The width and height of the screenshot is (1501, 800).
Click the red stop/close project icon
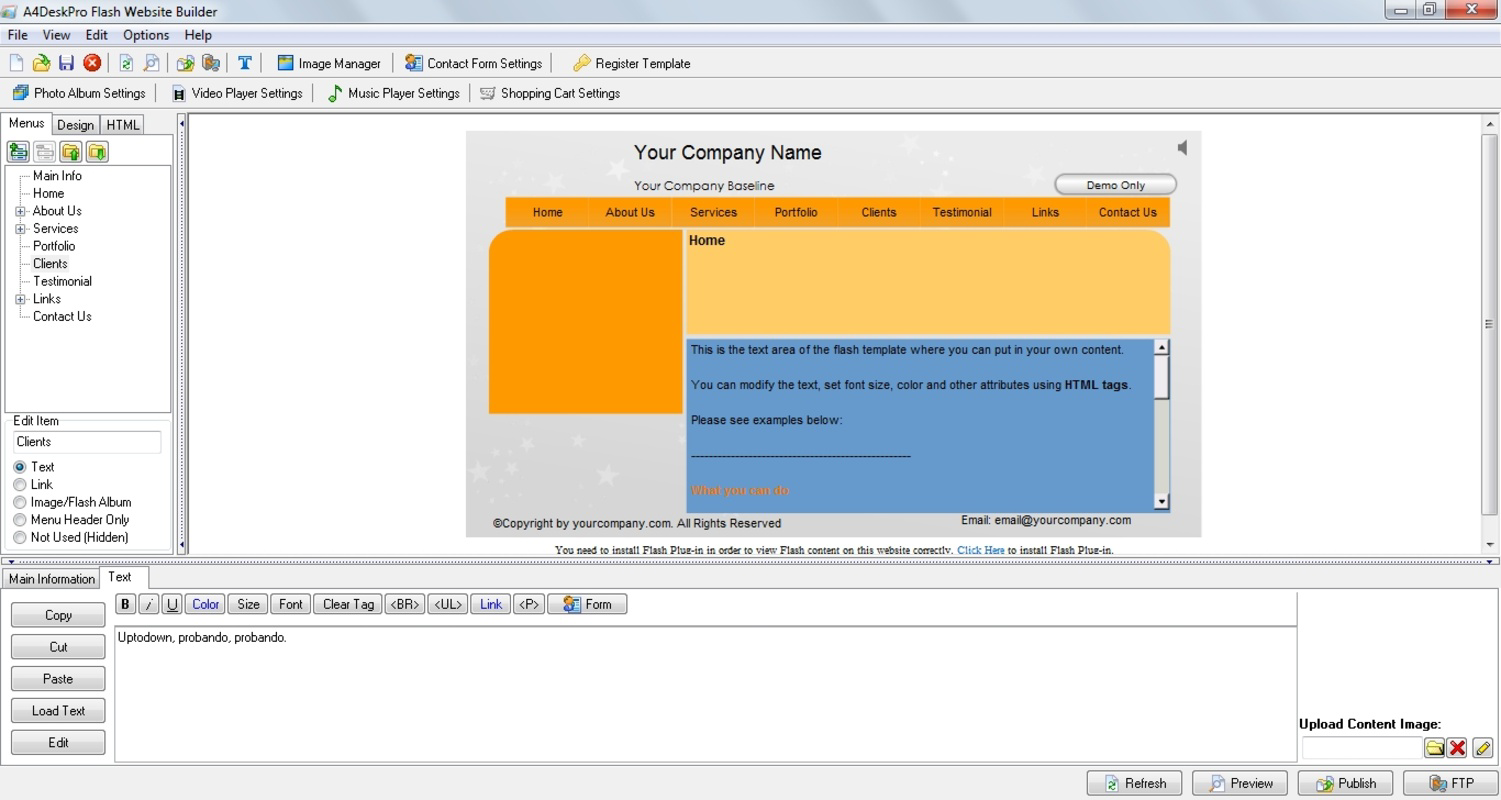click(92, 63)
